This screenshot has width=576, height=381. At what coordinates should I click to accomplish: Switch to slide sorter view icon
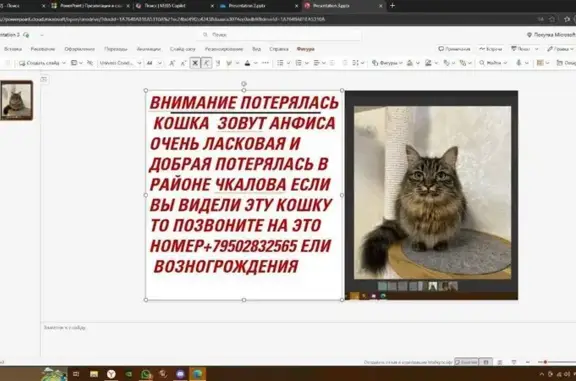tap(500, 362)
